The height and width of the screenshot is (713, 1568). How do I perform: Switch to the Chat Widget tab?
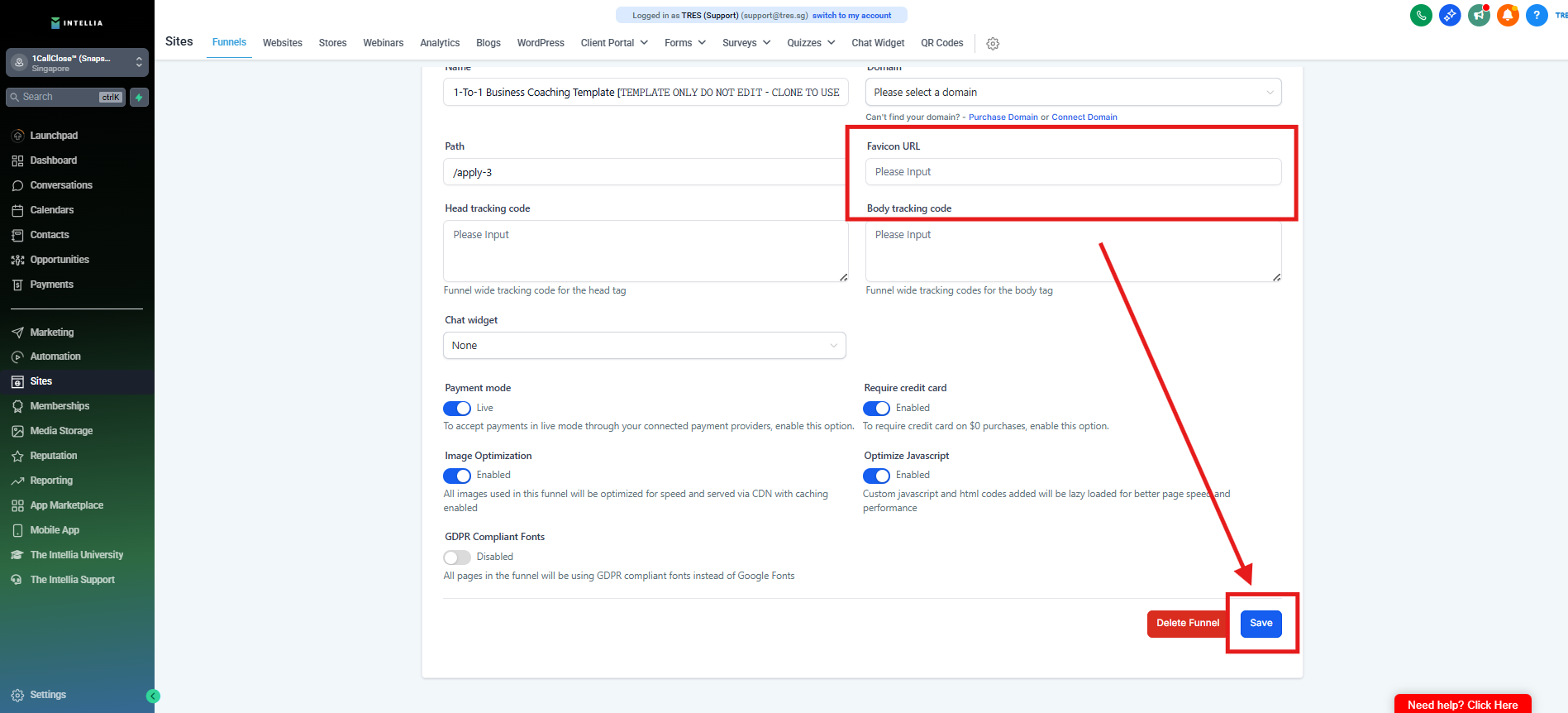click(878, 43)
